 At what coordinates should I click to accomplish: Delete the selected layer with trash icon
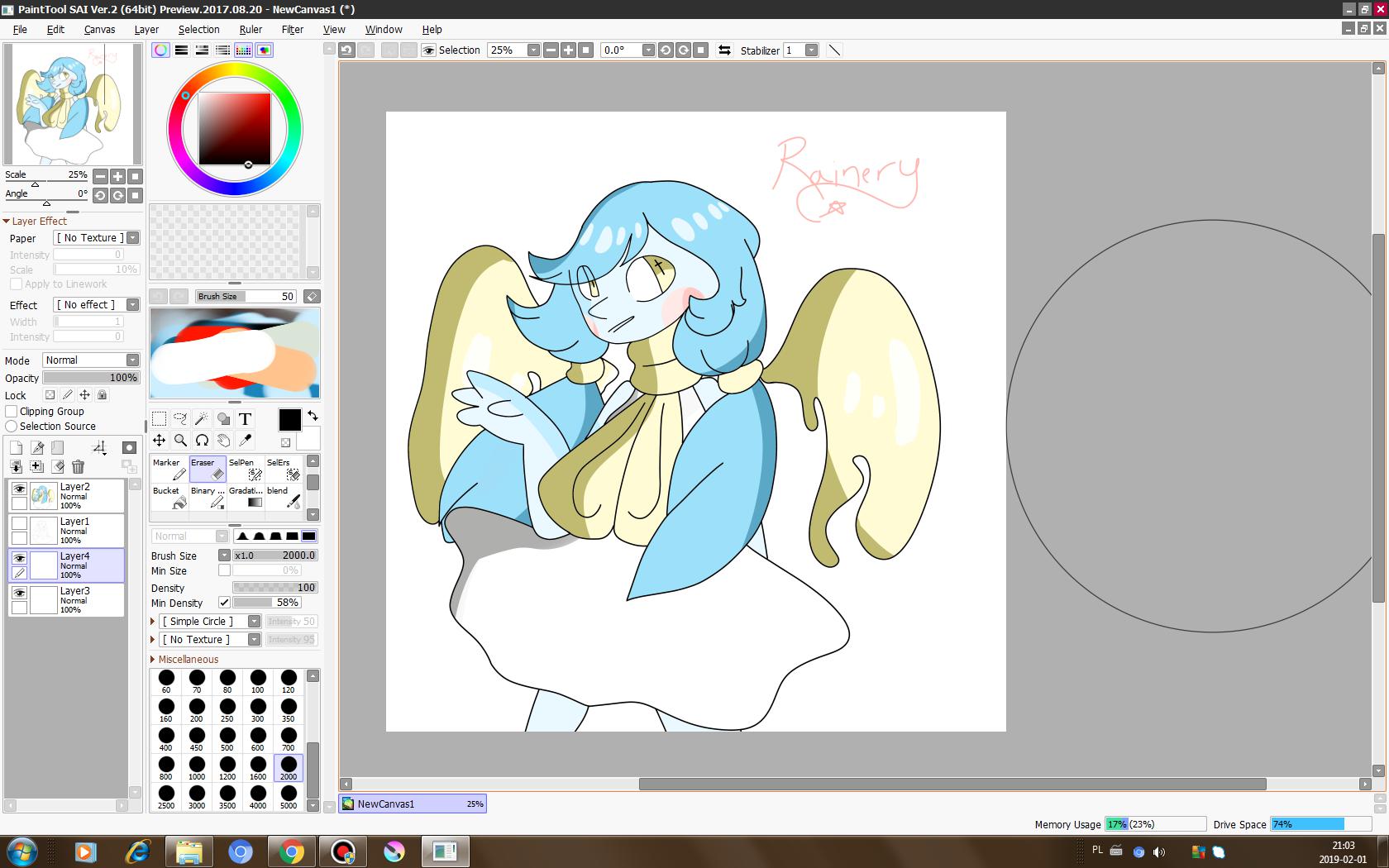click(79, 467)
